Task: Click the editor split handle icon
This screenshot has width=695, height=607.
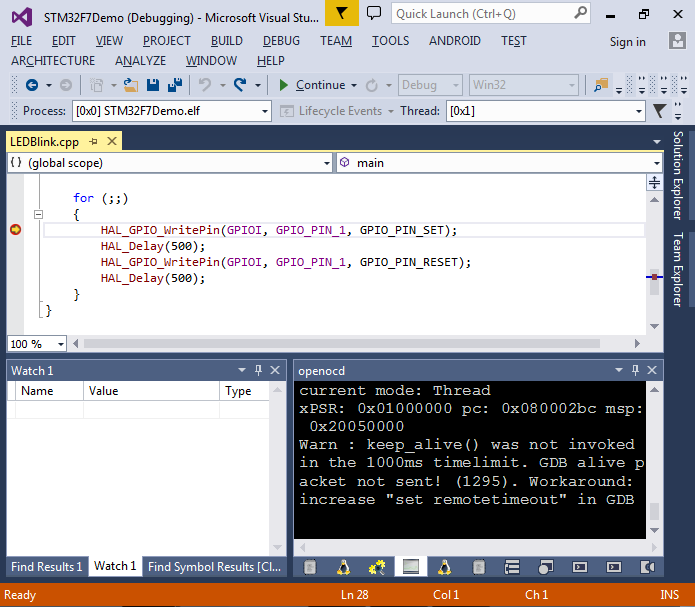Action: (x=655, y=182)
